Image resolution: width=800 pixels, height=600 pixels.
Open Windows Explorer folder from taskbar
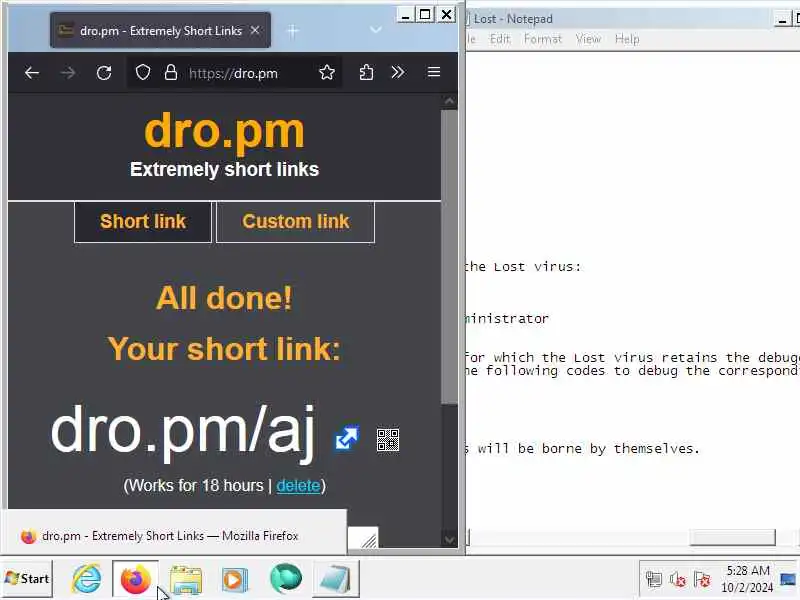[186, 580]
